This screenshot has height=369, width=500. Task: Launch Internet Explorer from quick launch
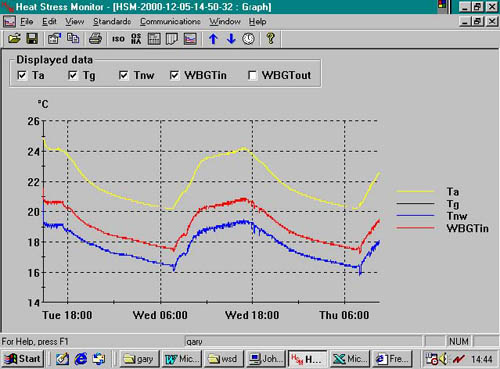point(80,359)
